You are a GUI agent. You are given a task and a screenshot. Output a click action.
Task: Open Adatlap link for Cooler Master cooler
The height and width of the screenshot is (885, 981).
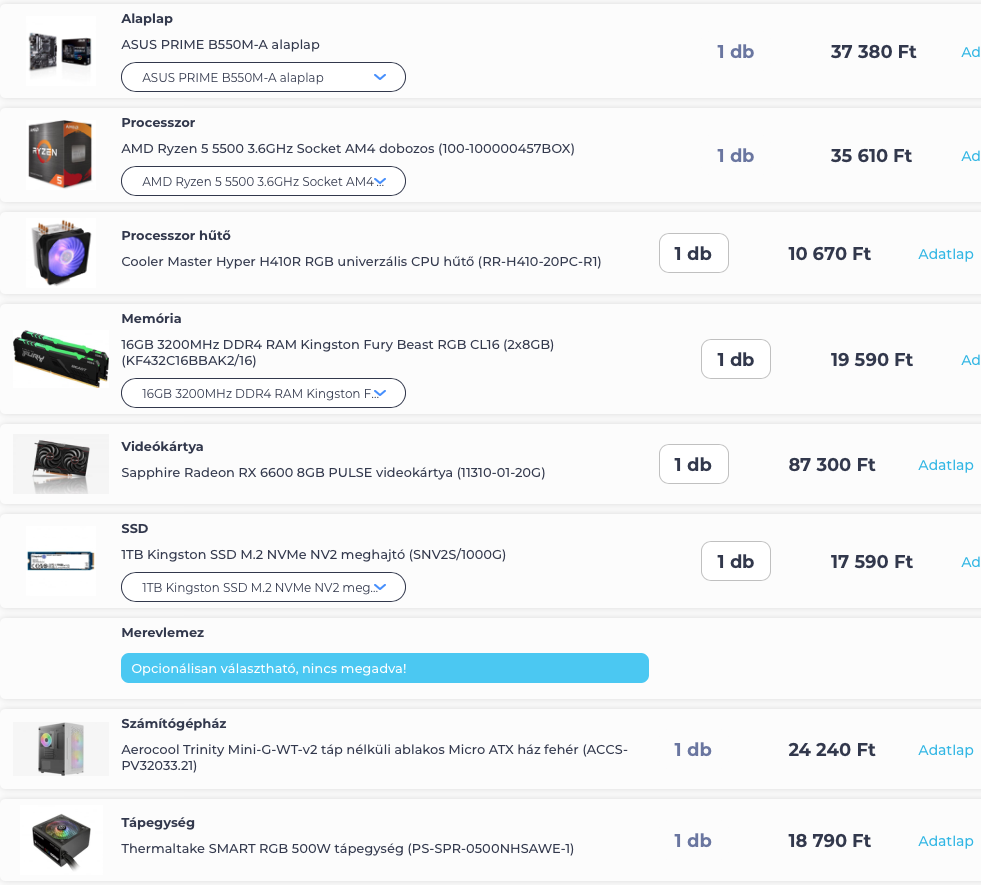pos(945,254)
